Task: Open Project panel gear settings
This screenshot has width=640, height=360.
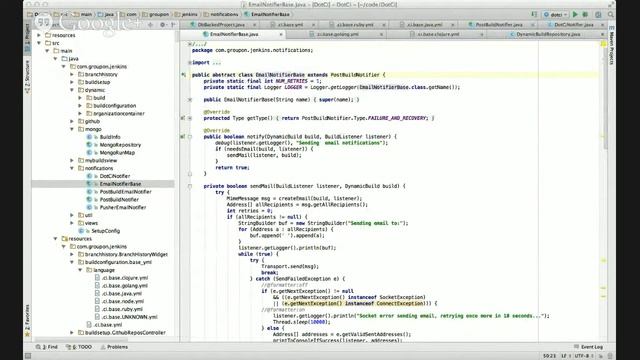Action: tap(162, 25)
